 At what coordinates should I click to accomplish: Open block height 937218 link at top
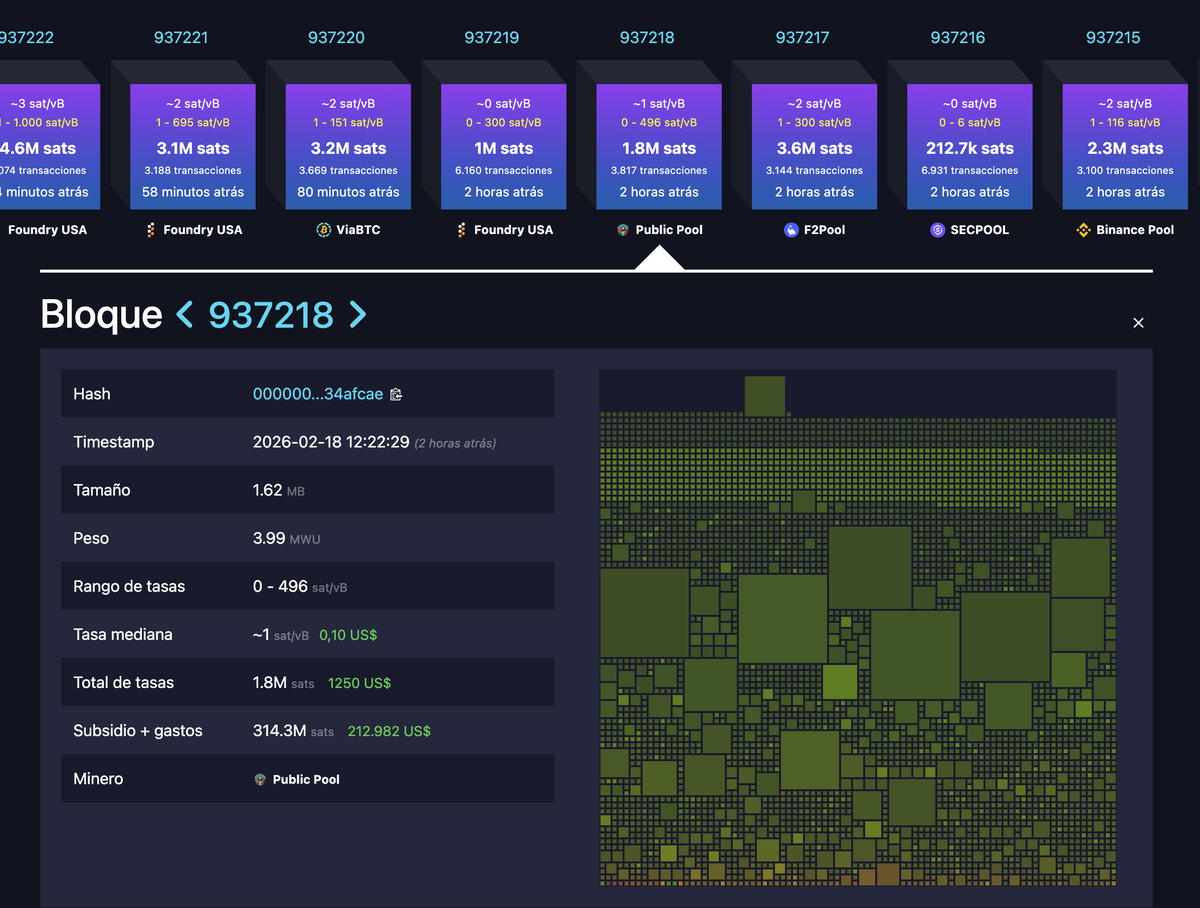pyautogui.click(x=647, y=38)
